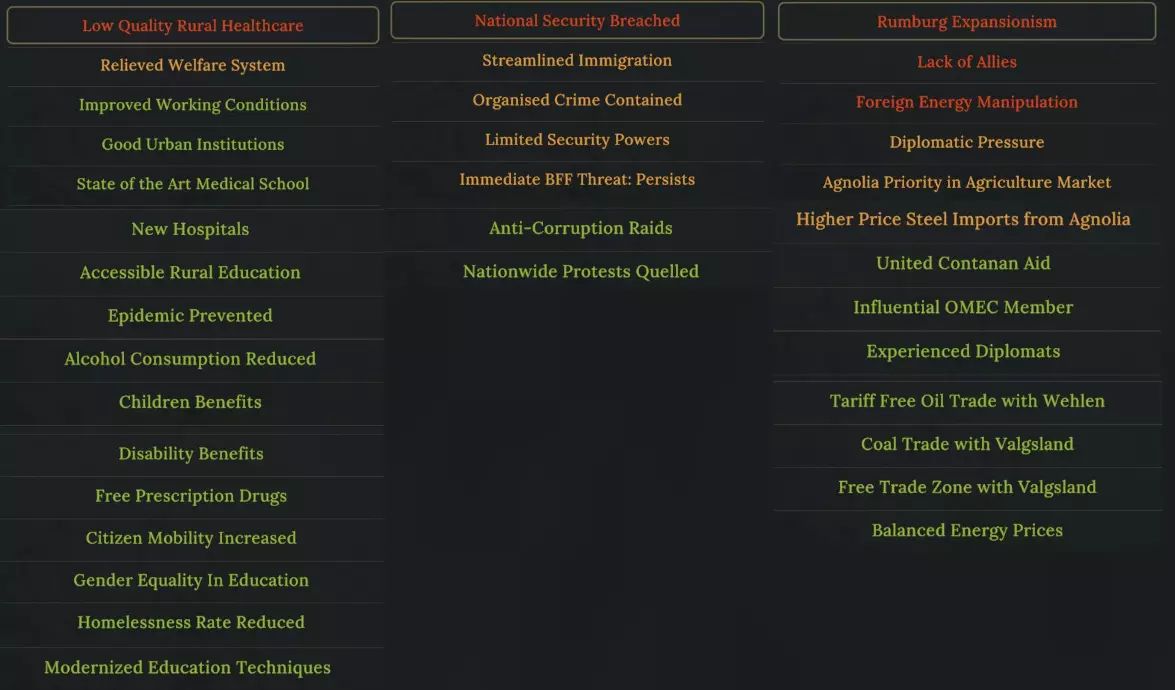Open the Rumburg Expansionism header box
The width and height of the screenshot is (1175, 690).
point(966,22)
